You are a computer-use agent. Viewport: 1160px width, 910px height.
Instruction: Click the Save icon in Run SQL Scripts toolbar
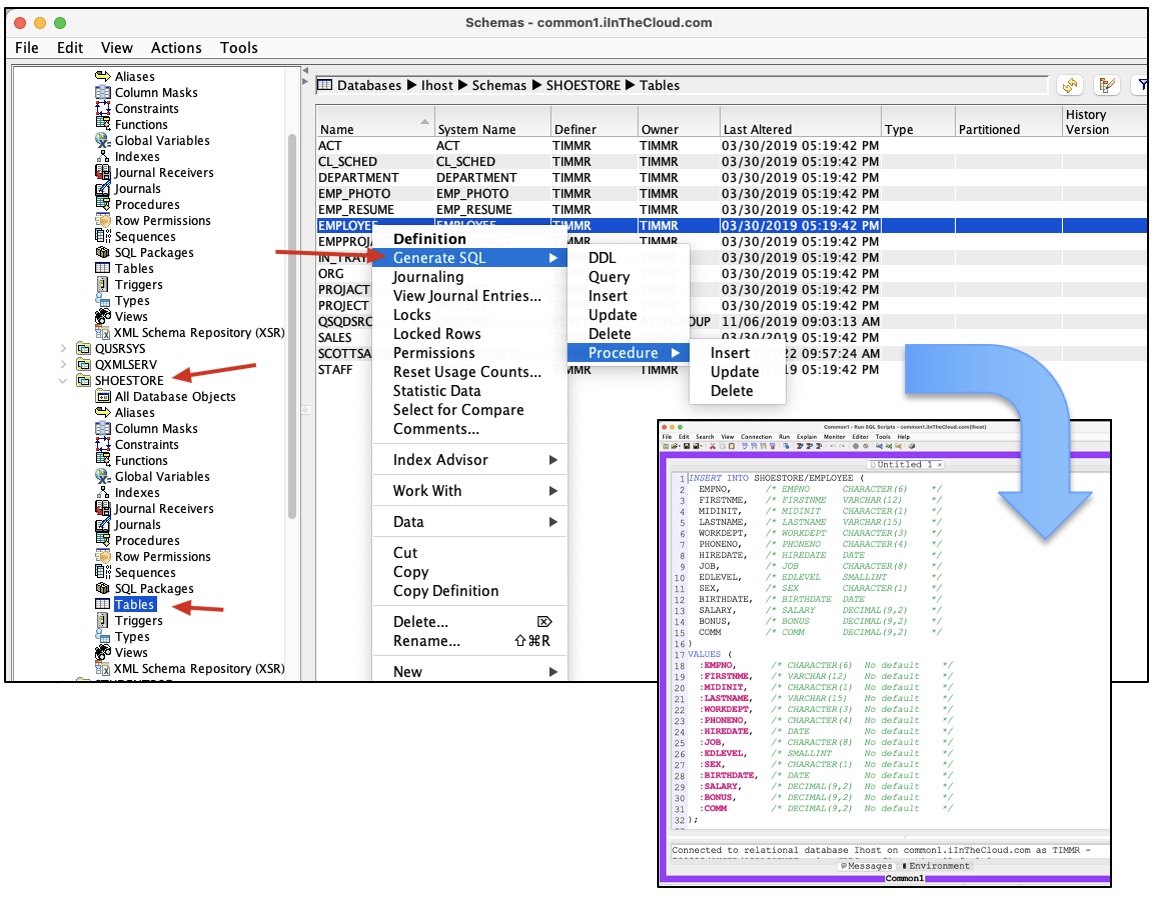coord(686,446)
